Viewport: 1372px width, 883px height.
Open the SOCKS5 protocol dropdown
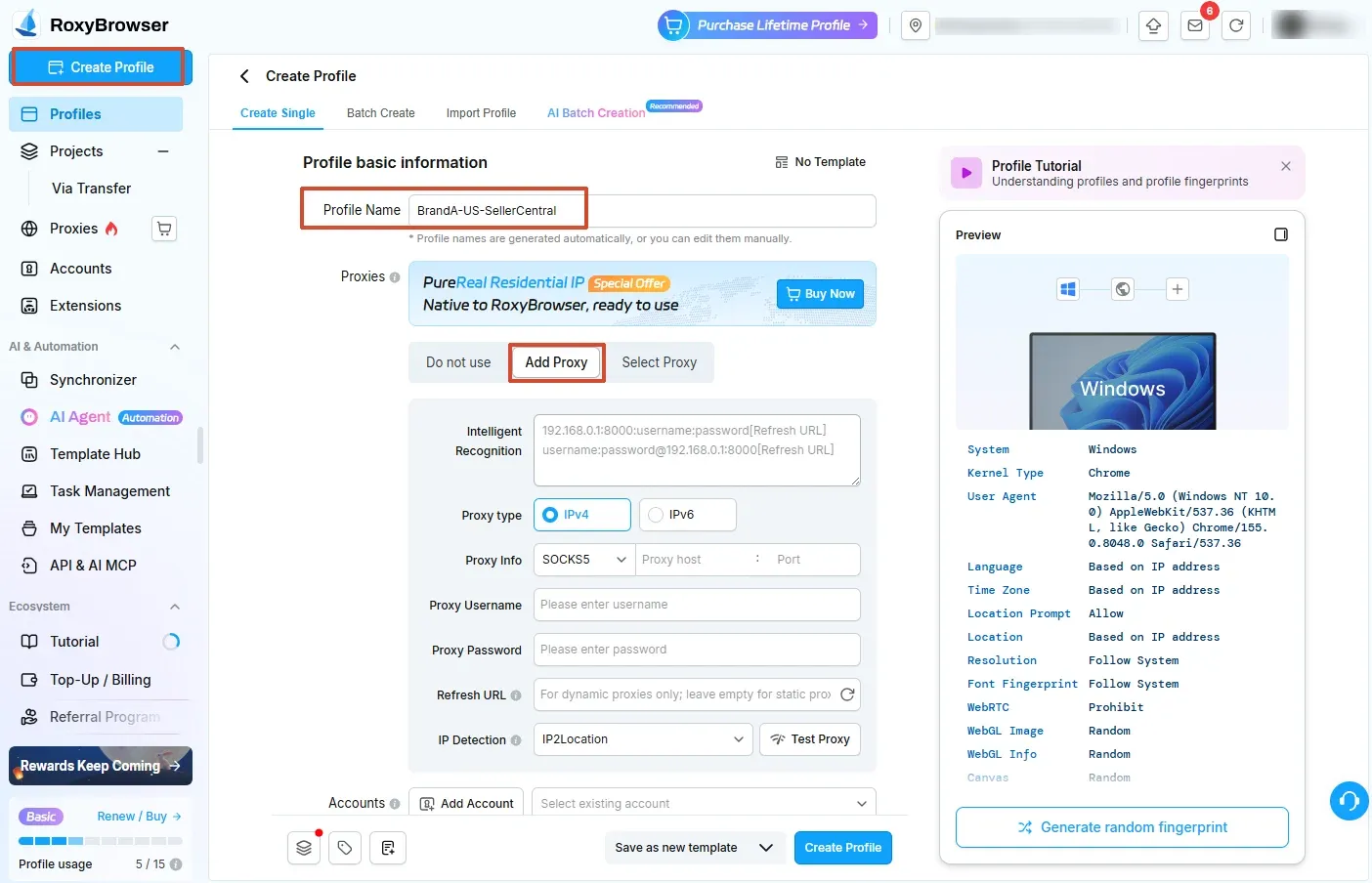[584, 560]
